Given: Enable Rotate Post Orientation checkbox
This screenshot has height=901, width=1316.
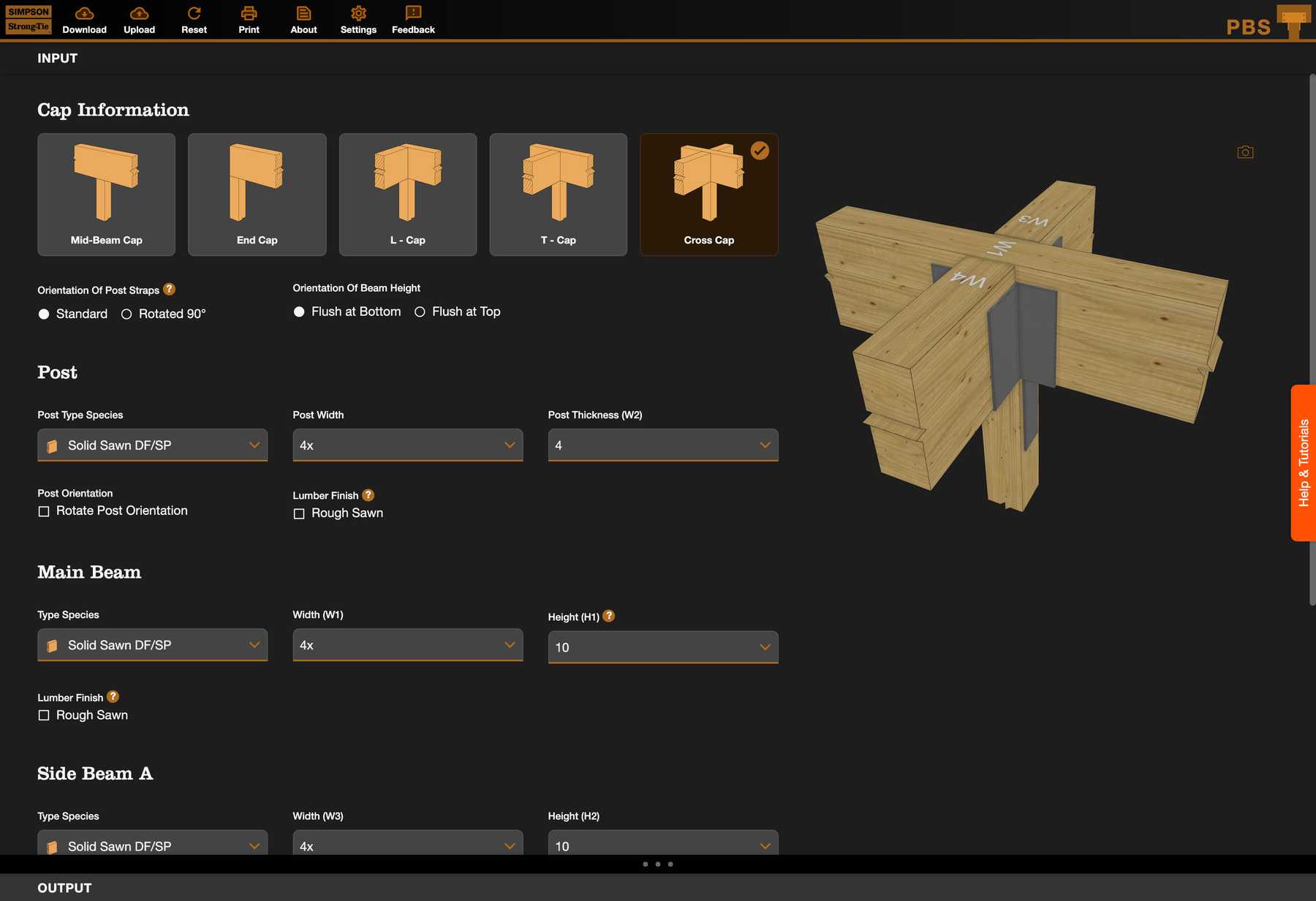Looking at the screenshot, I should point(44,511).
